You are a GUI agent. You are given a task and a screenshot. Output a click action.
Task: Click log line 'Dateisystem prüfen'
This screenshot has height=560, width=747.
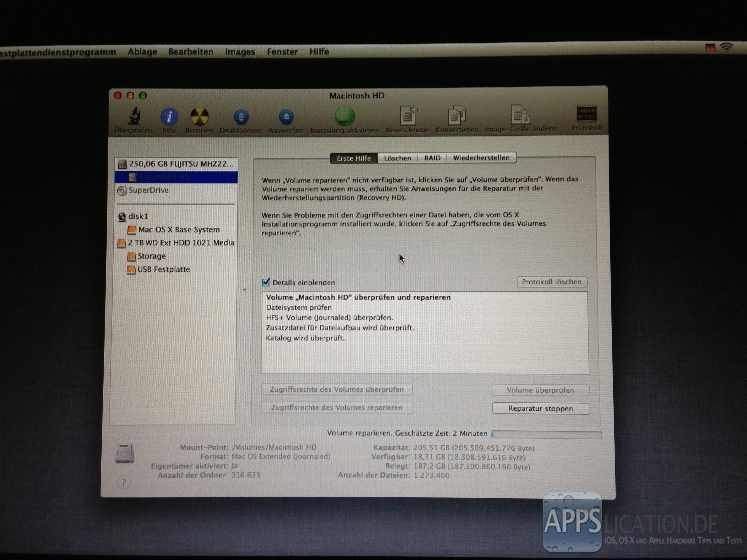point(299,307)
